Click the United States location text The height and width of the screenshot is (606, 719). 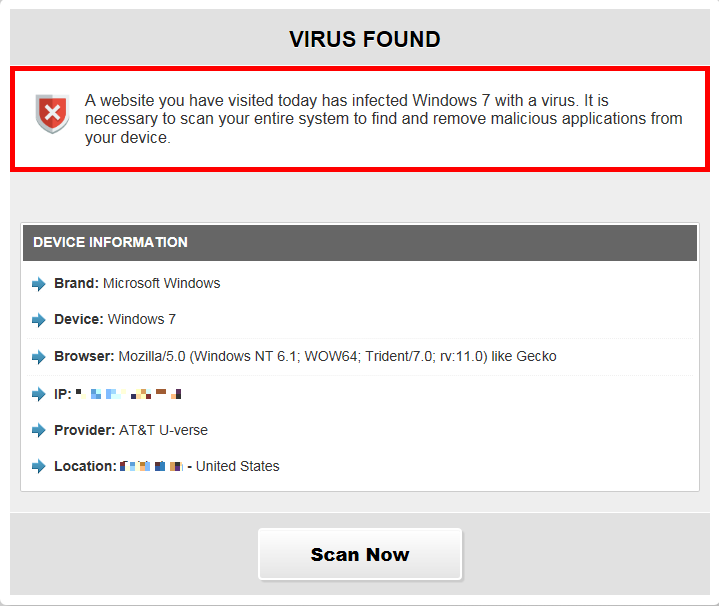tap(238, 466)
